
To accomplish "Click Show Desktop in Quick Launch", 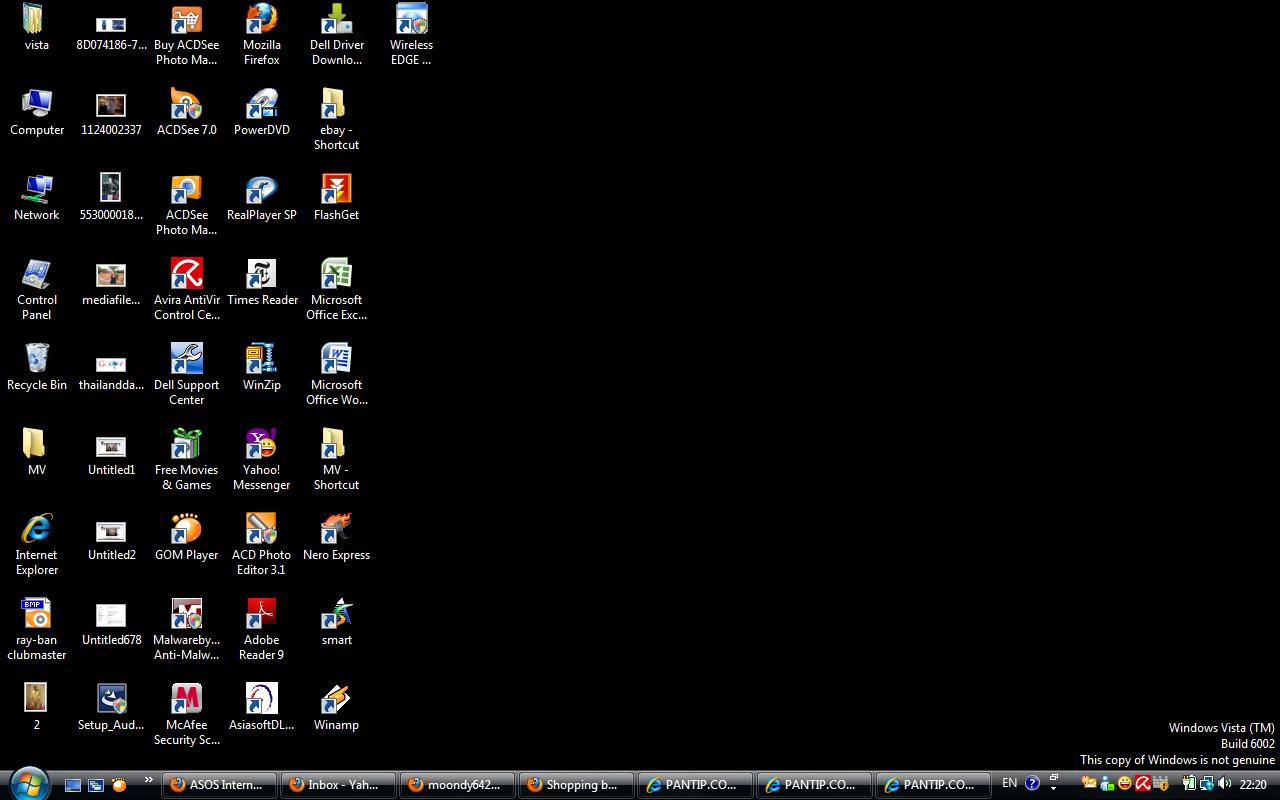I will click(72, 785).
